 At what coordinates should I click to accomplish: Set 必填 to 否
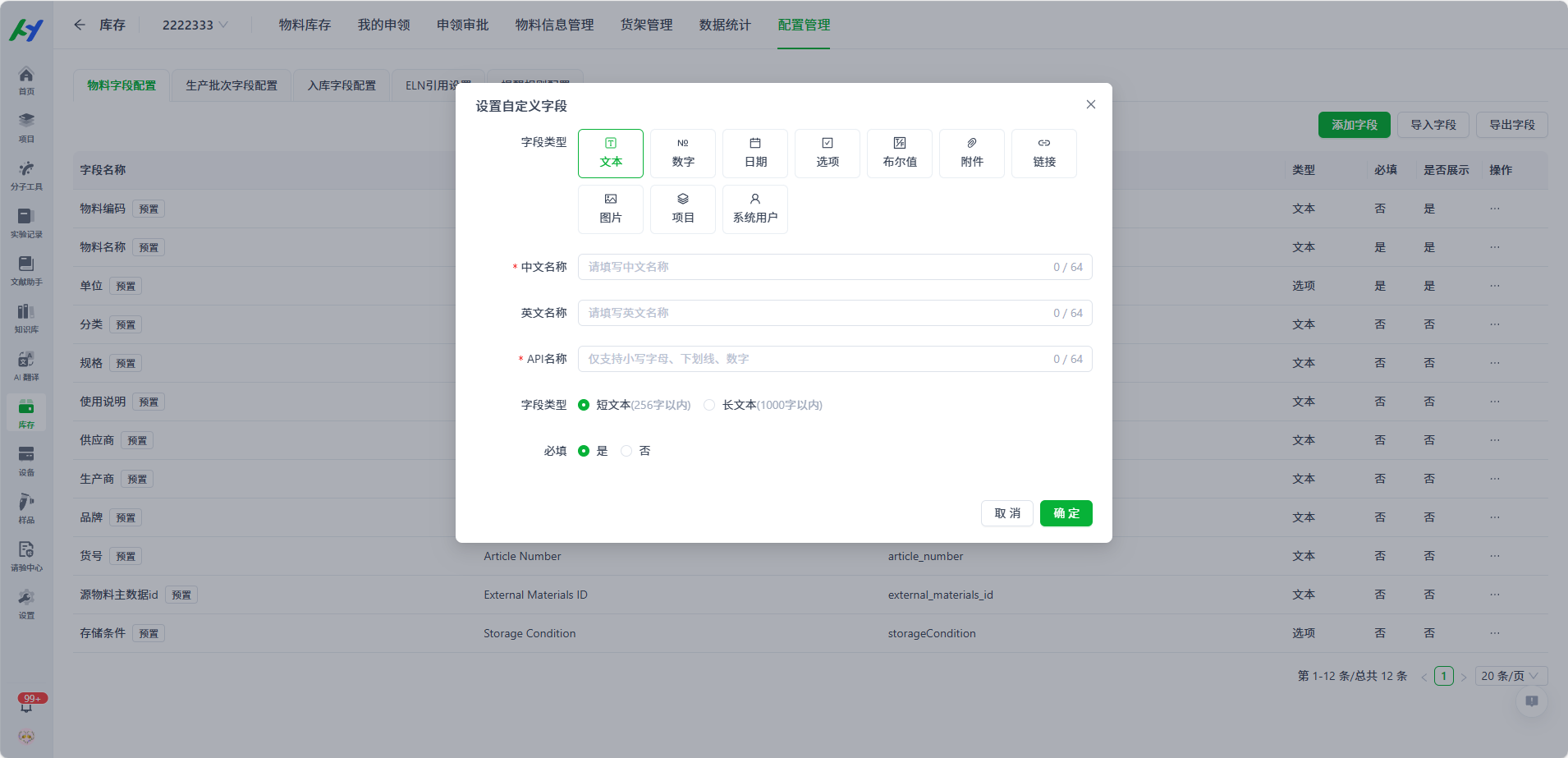pyautogui.click(x=626, y=451)
